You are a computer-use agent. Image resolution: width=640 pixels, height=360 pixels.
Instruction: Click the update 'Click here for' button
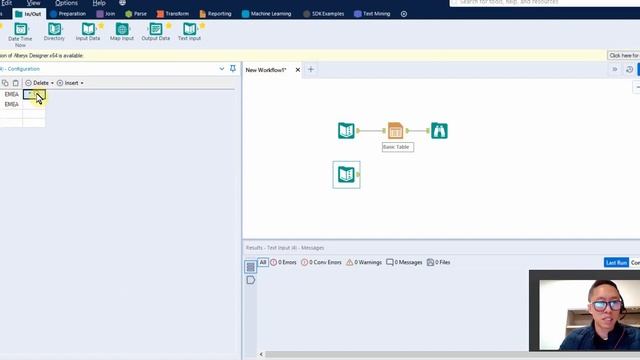(623, 56)
